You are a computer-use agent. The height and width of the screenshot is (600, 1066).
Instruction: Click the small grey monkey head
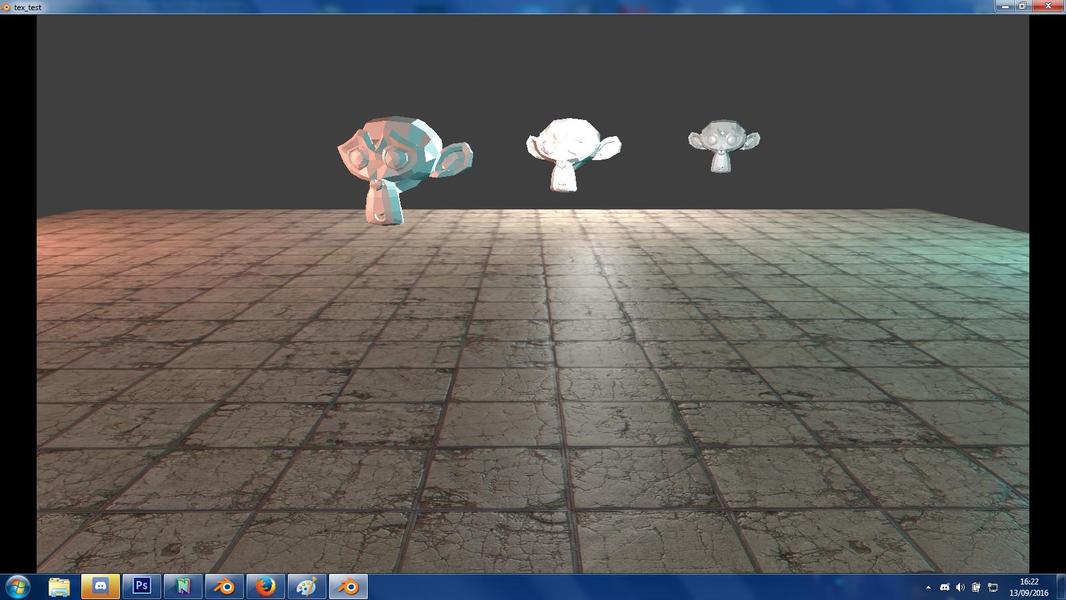(723, 146)
